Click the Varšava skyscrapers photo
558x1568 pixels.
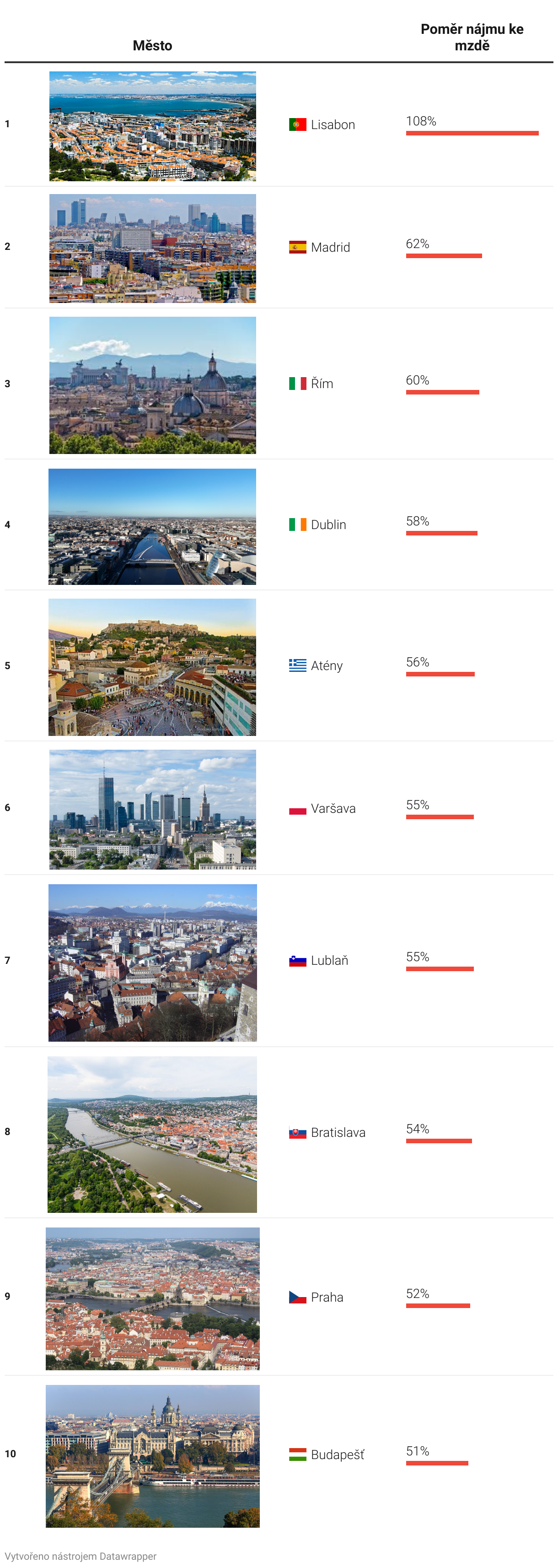(x=152, y=809)
